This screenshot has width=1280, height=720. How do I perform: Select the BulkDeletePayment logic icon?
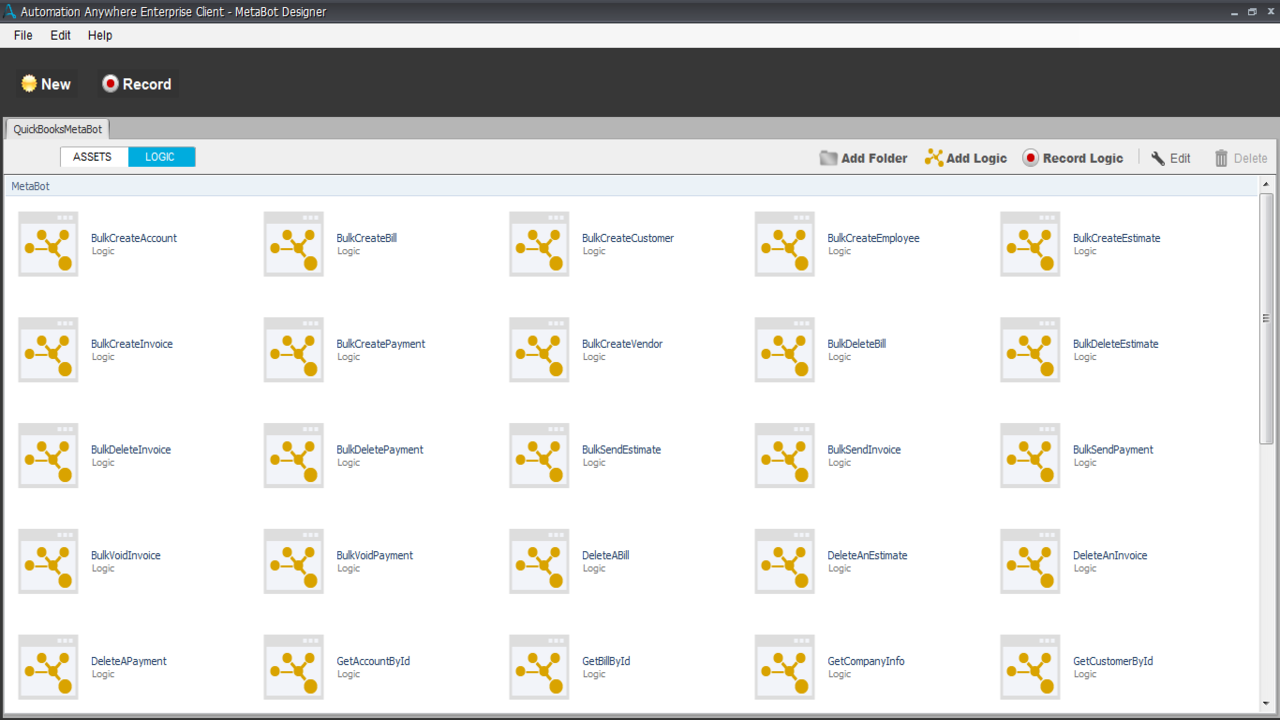(294, 456)
